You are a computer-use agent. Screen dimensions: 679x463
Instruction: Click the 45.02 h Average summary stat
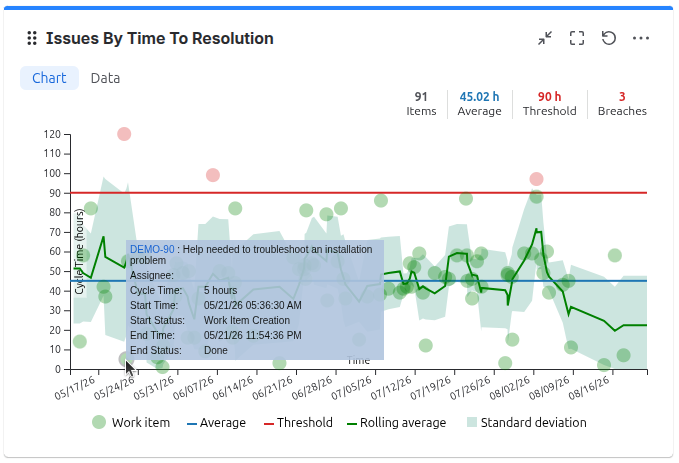[x=479, y=104]
